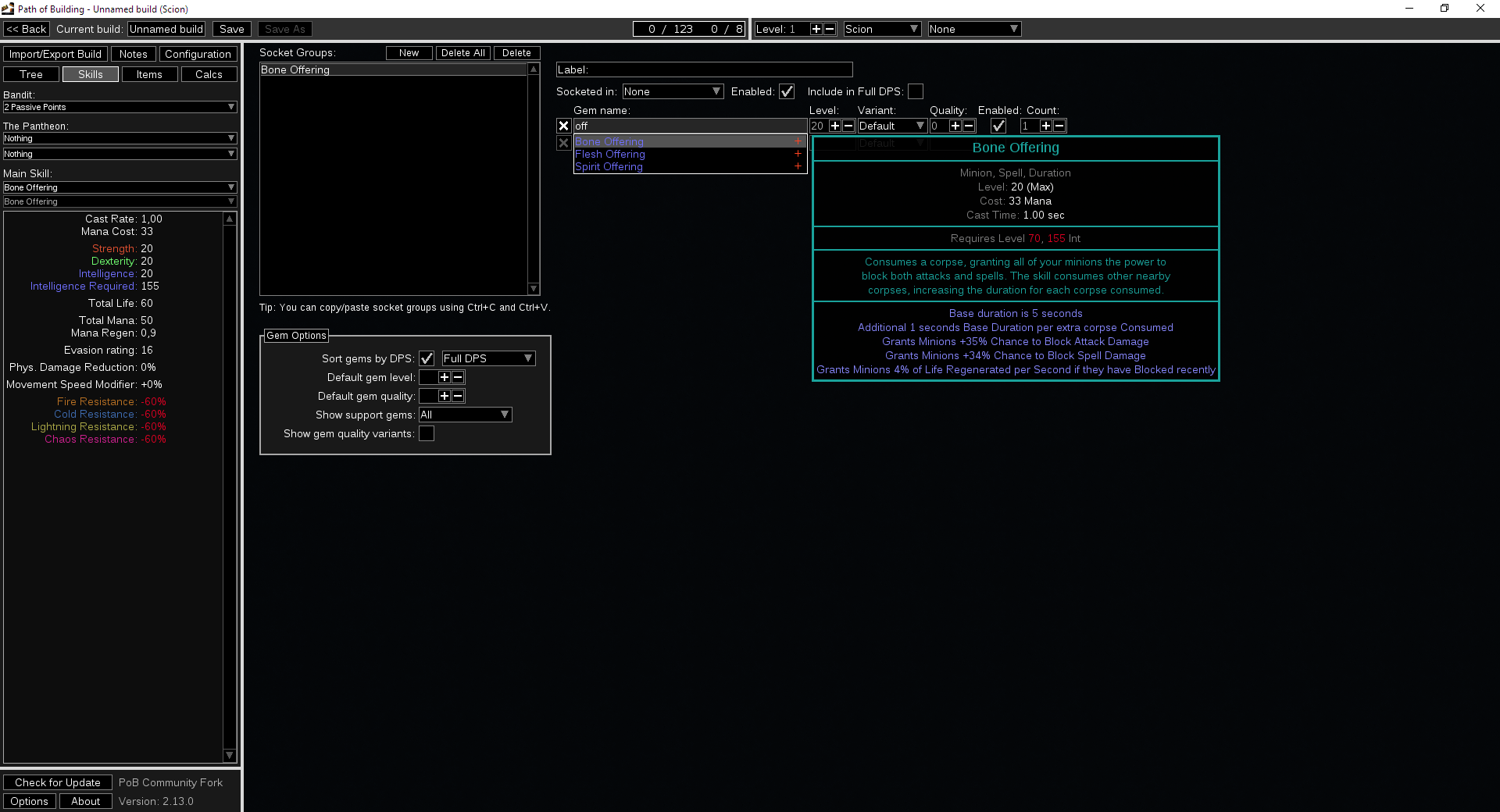This screenshot has height=812, width=1500.
Task: Toggle socket group Enabled checkbox
Action: 787,91
